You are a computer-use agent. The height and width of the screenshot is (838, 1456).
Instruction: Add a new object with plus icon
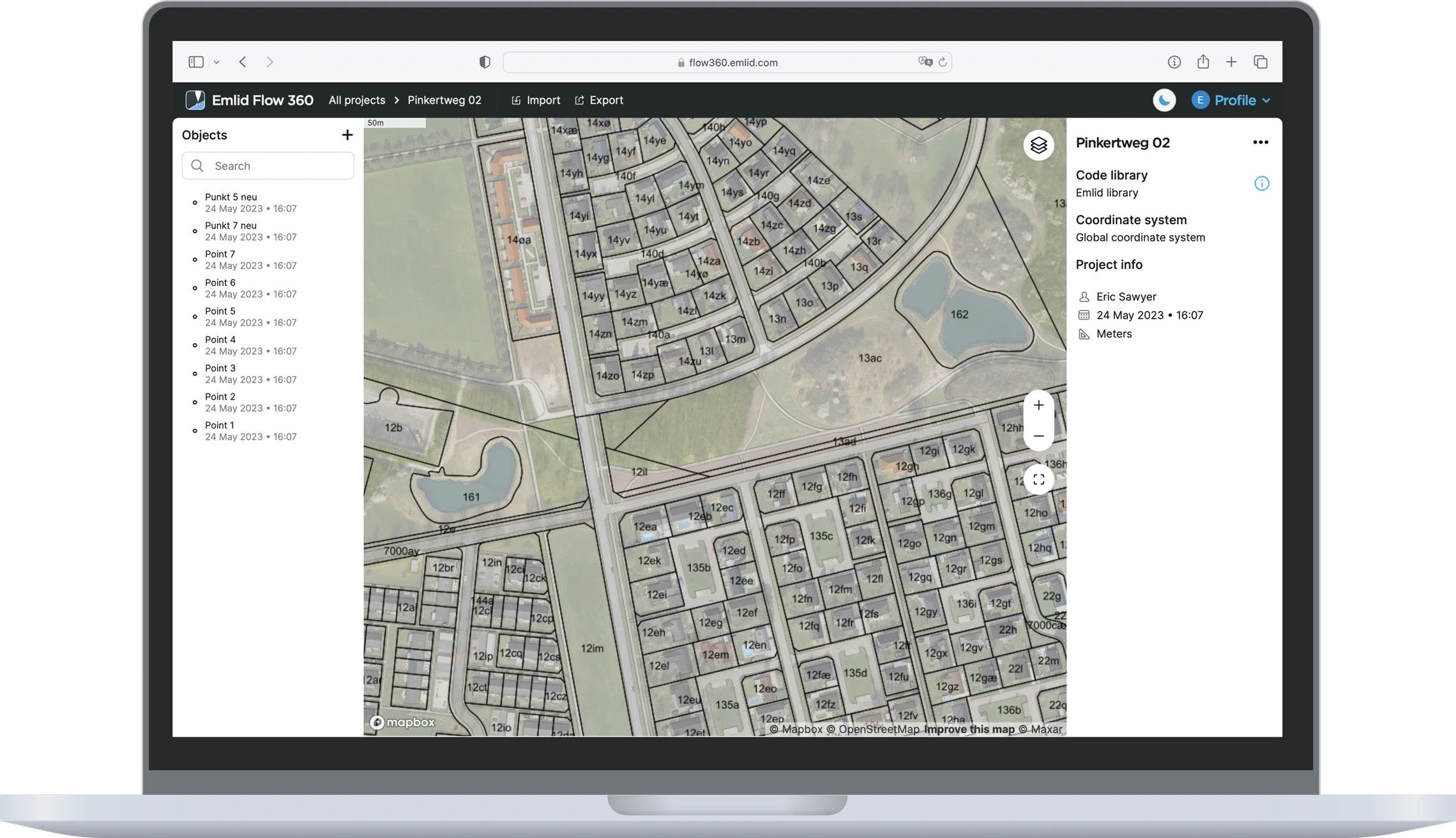347,135
